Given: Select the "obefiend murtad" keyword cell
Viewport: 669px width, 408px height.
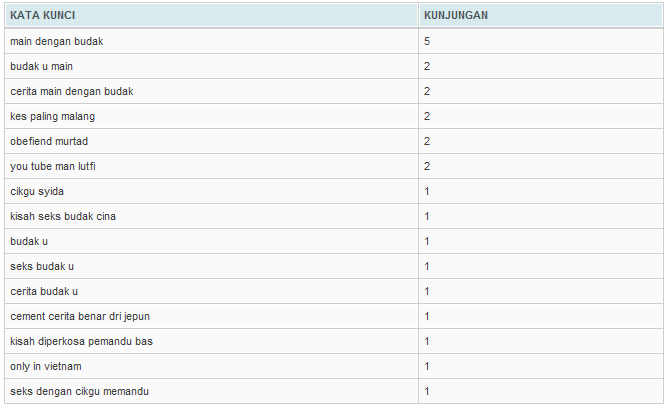Looking at the screenshot, I should point(49,141).
